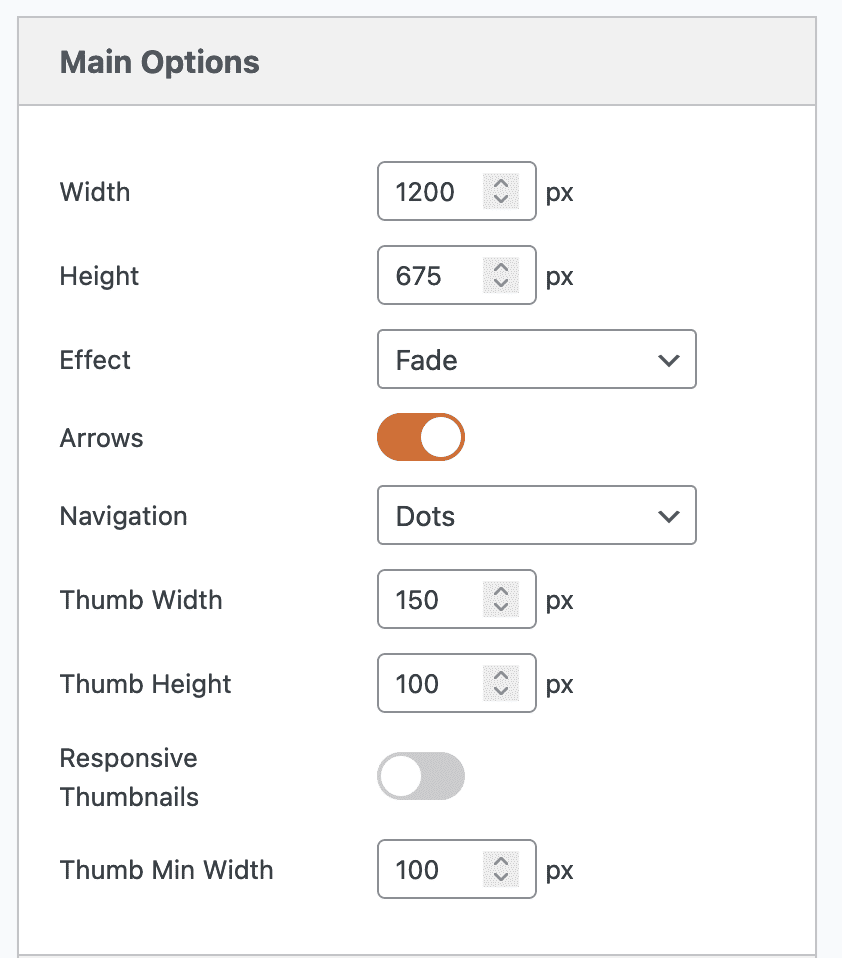
Task: Decrease the Width value with down arrow
Action: pyautogui.click(x=501, y=200)
